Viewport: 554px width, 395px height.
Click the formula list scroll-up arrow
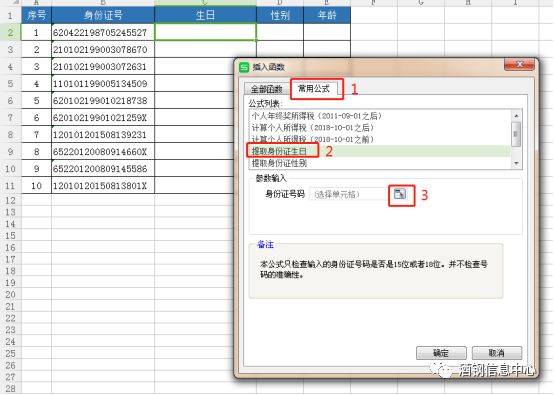(516, 115)
